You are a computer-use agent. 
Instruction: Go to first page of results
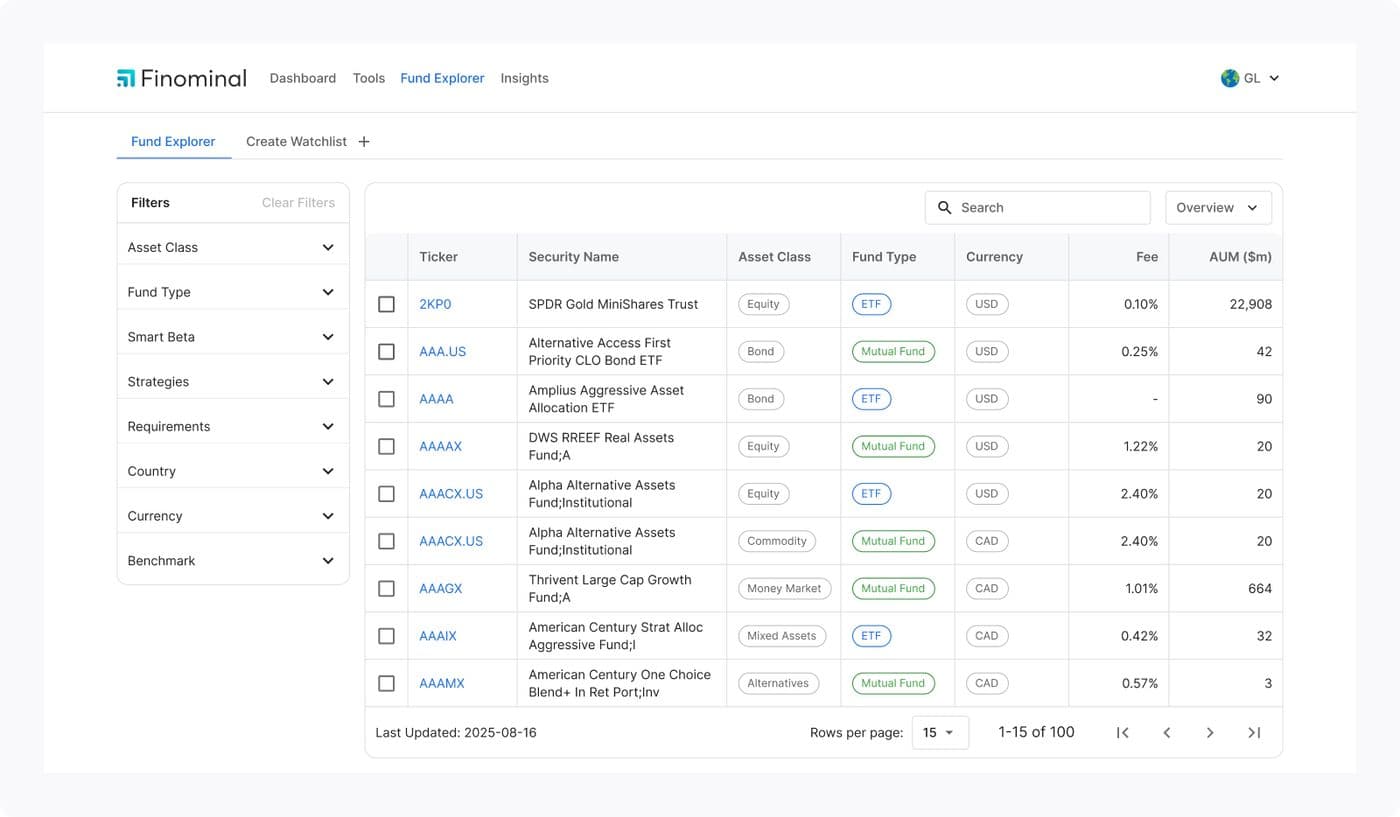pyautogui.click(x=1122, y=733)
